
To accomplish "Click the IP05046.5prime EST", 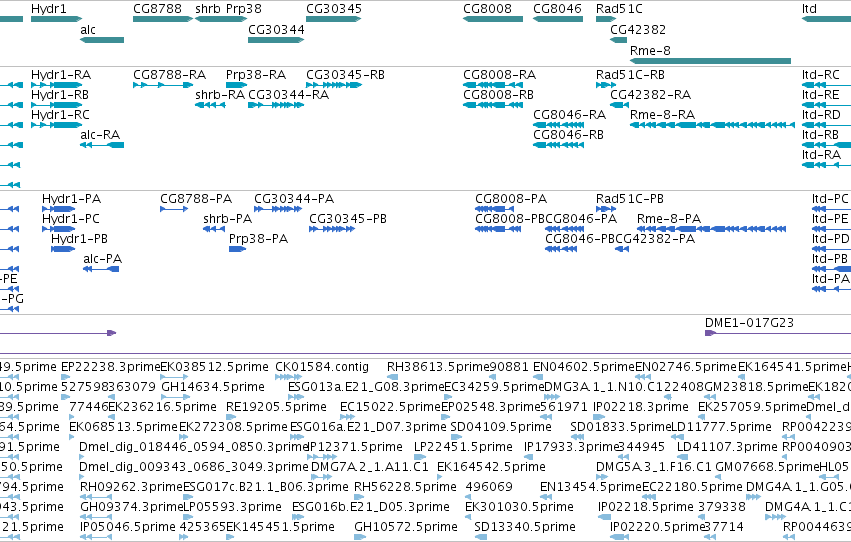I will click(96, 537).
